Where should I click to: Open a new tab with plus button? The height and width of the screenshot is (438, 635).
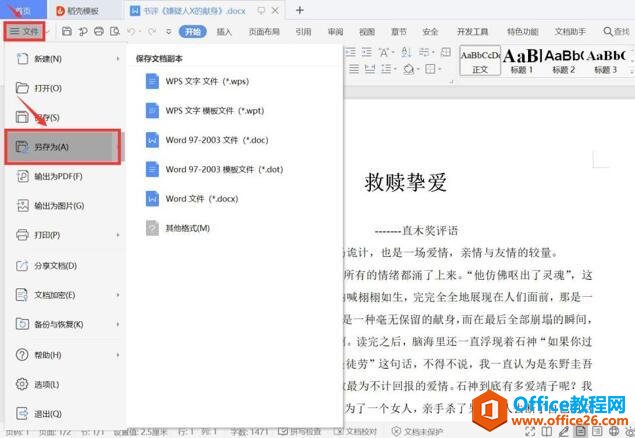coord(300,10)
